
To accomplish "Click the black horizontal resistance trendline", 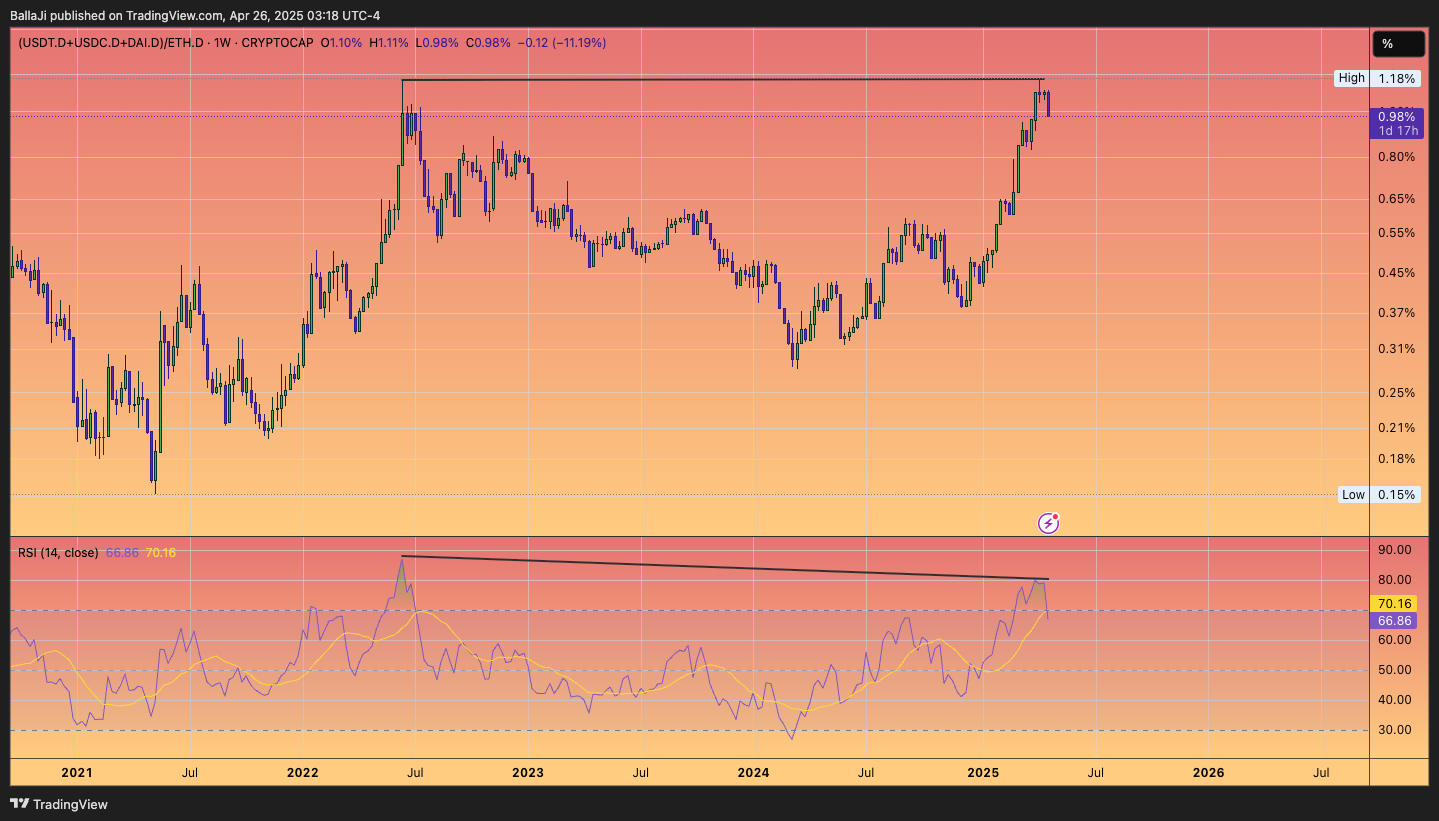I will [722, 80].
